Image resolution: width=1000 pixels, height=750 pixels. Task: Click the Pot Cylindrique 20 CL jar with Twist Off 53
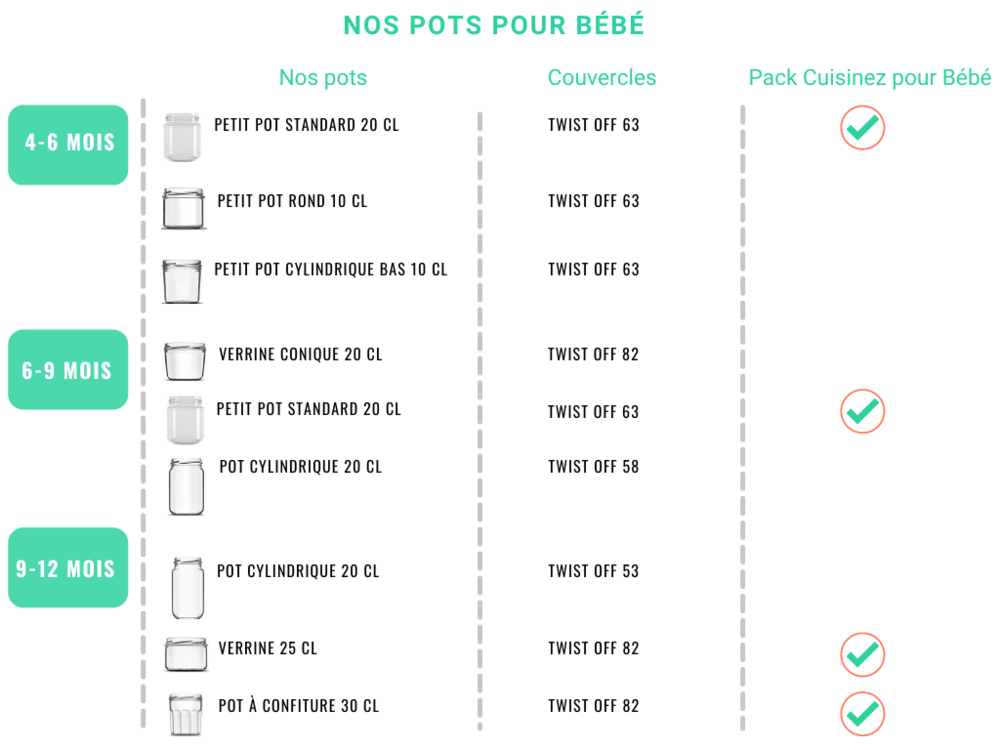[x=188, y=588]
